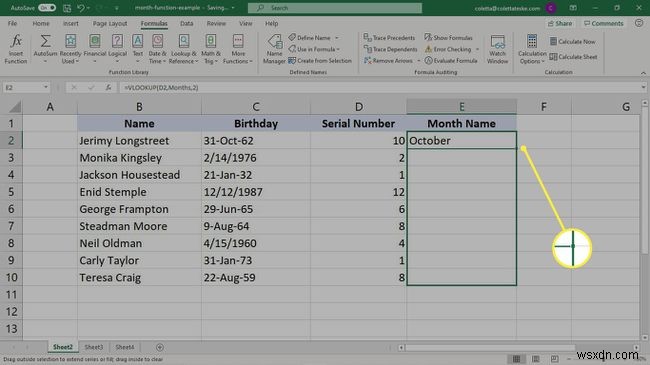The height and width of the screenshot is (365, 650).
Task: Click the Share button
Action: pos(560,24)
